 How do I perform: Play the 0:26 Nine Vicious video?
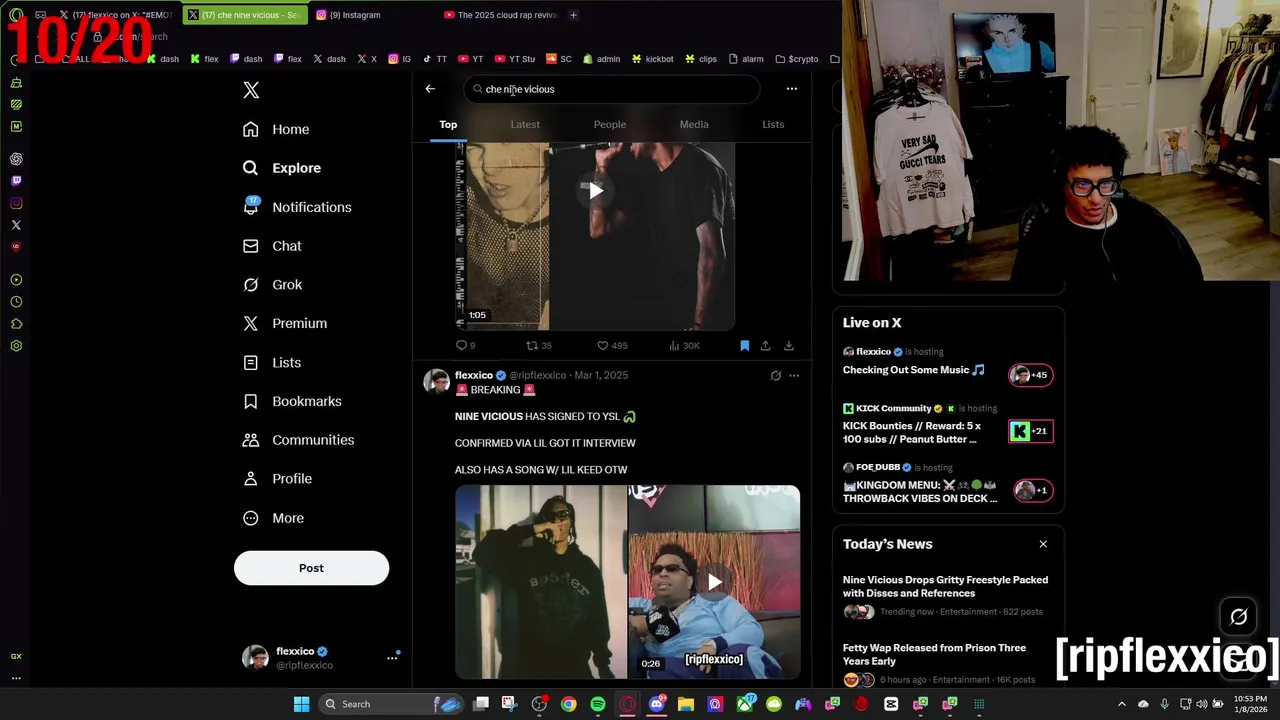coord(714,582)
